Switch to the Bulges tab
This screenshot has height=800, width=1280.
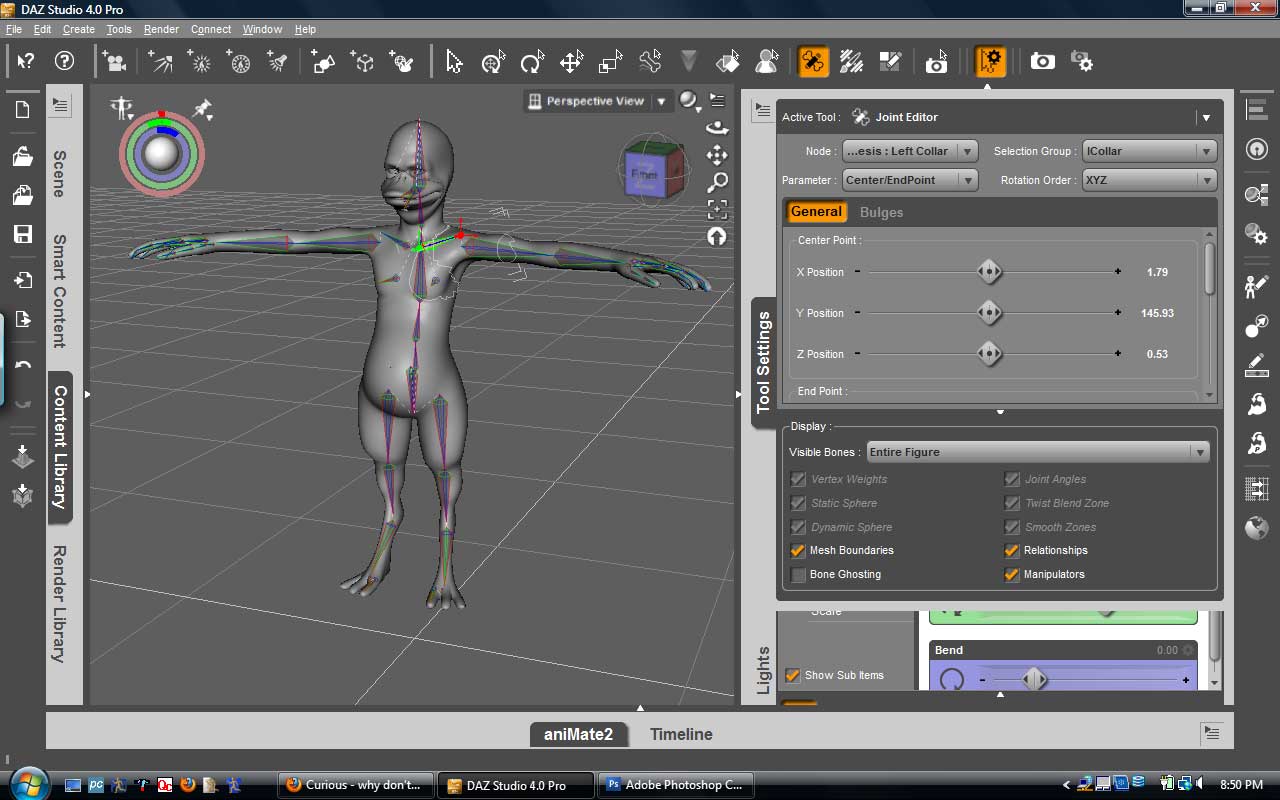click(881, 212)
